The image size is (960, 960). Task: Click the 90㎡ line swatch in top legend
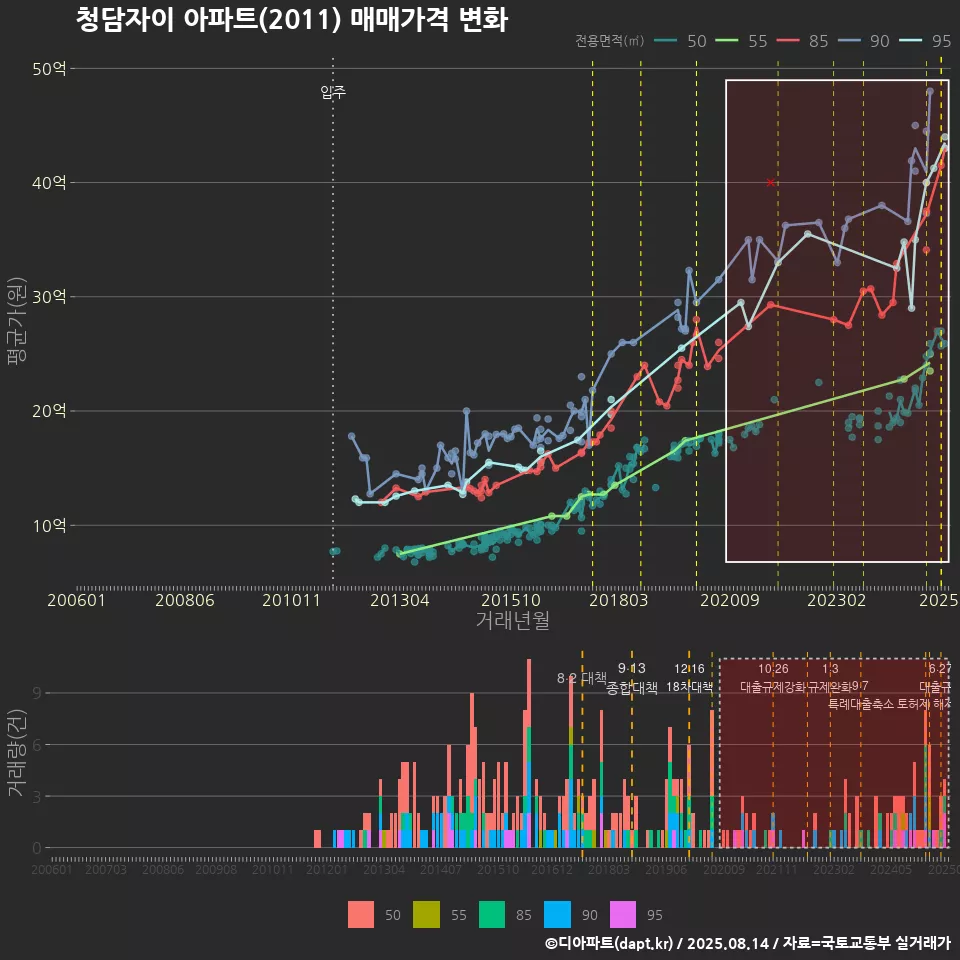tap(849, 41)
